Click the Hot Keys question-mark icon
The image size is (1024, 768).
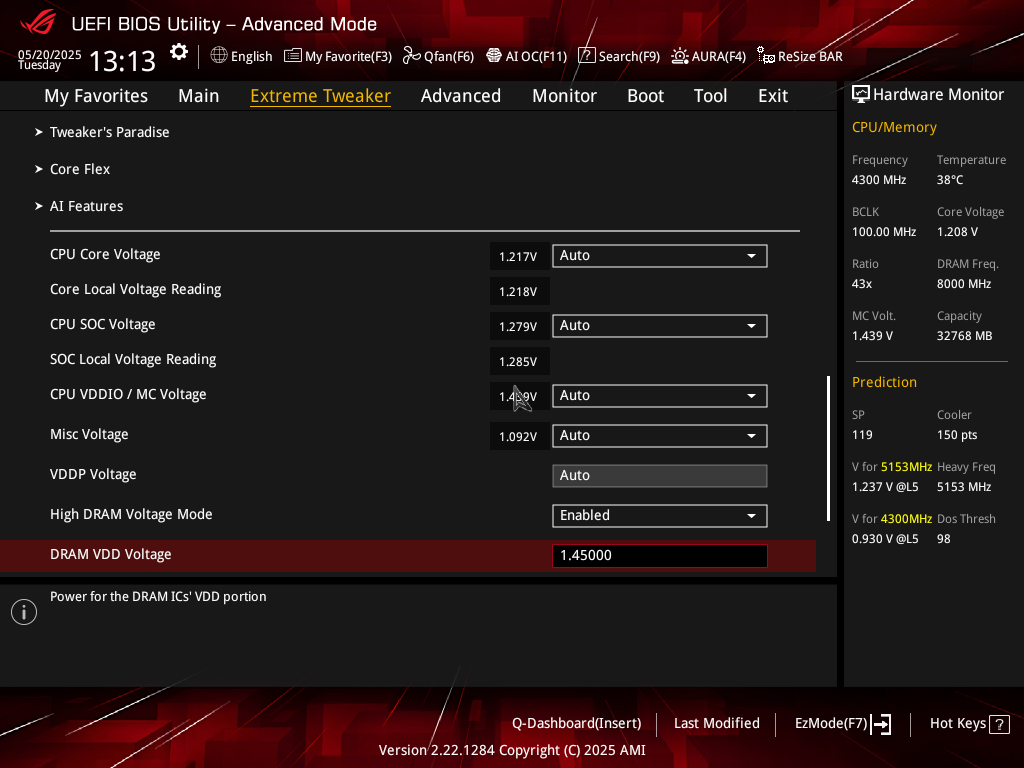point(999,724)
